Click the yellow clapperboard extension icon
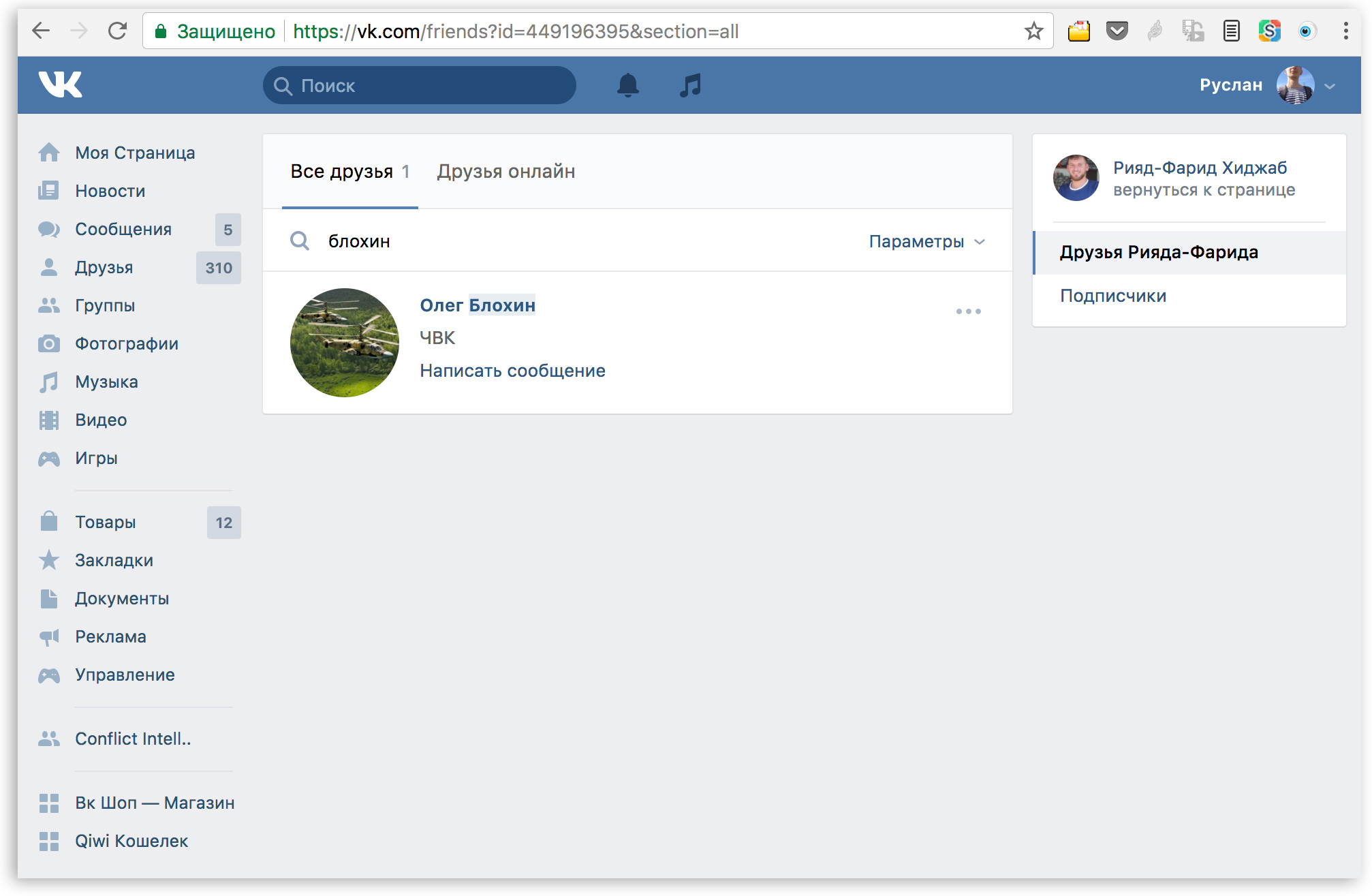This screenshot has height=896, width=1372. coord(1078,31)
